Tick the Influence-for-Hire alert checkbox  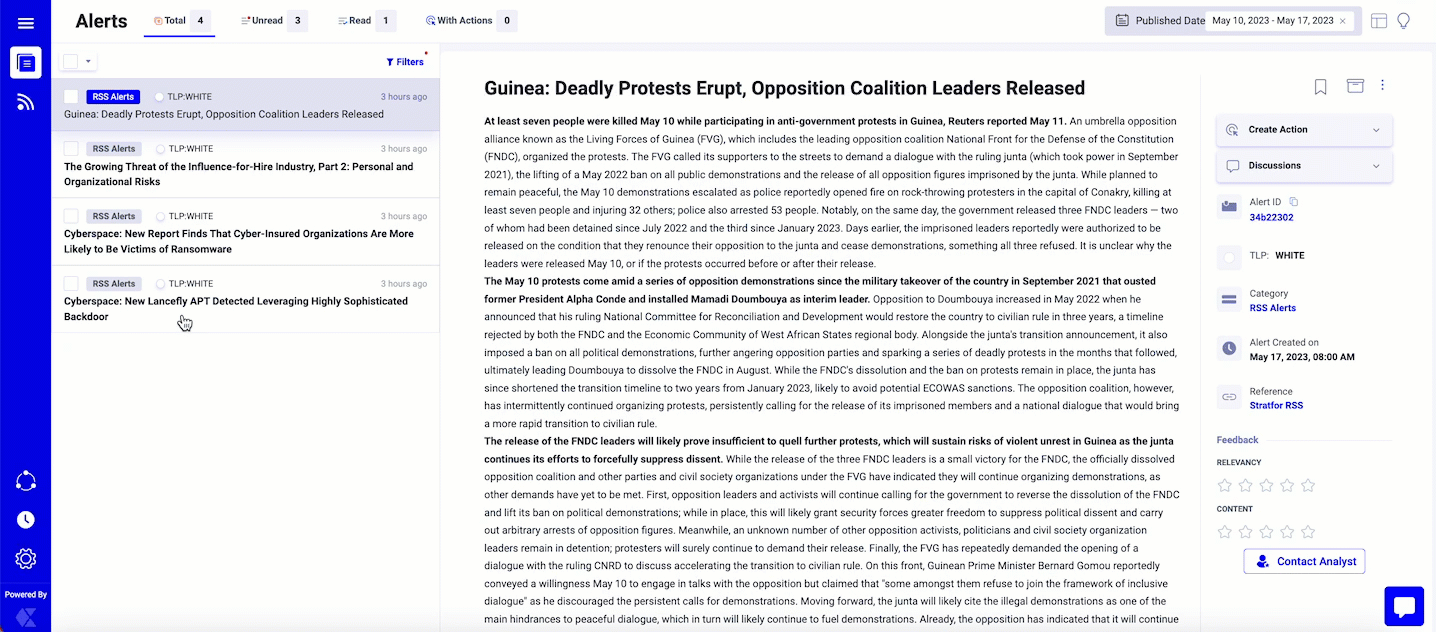point(71,149)
